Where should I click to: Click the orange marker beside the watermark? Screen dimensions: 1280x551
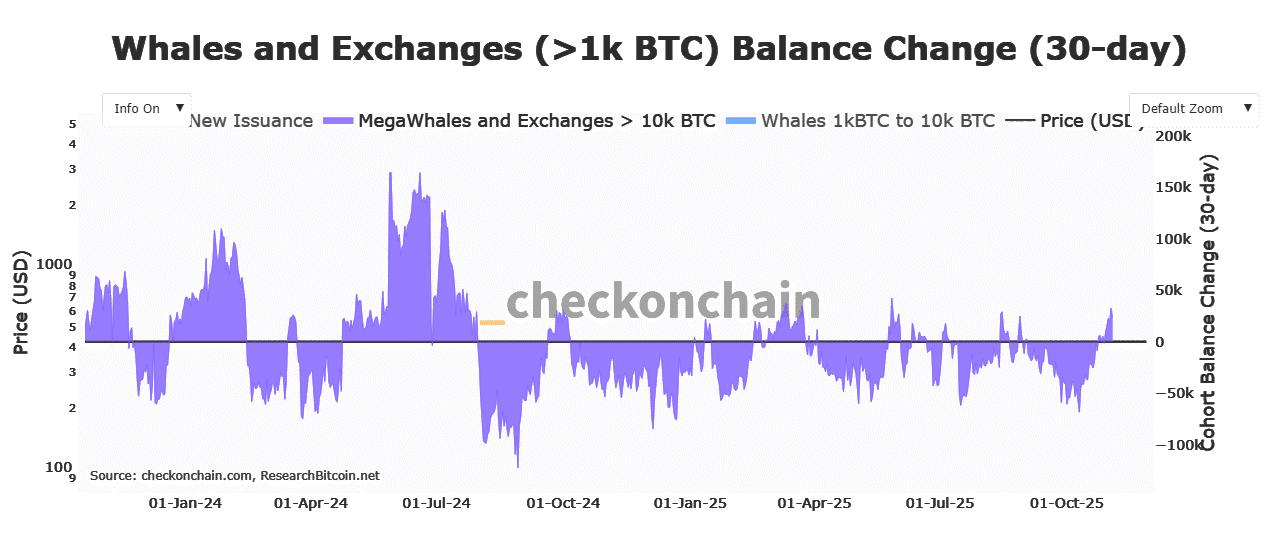492,322
